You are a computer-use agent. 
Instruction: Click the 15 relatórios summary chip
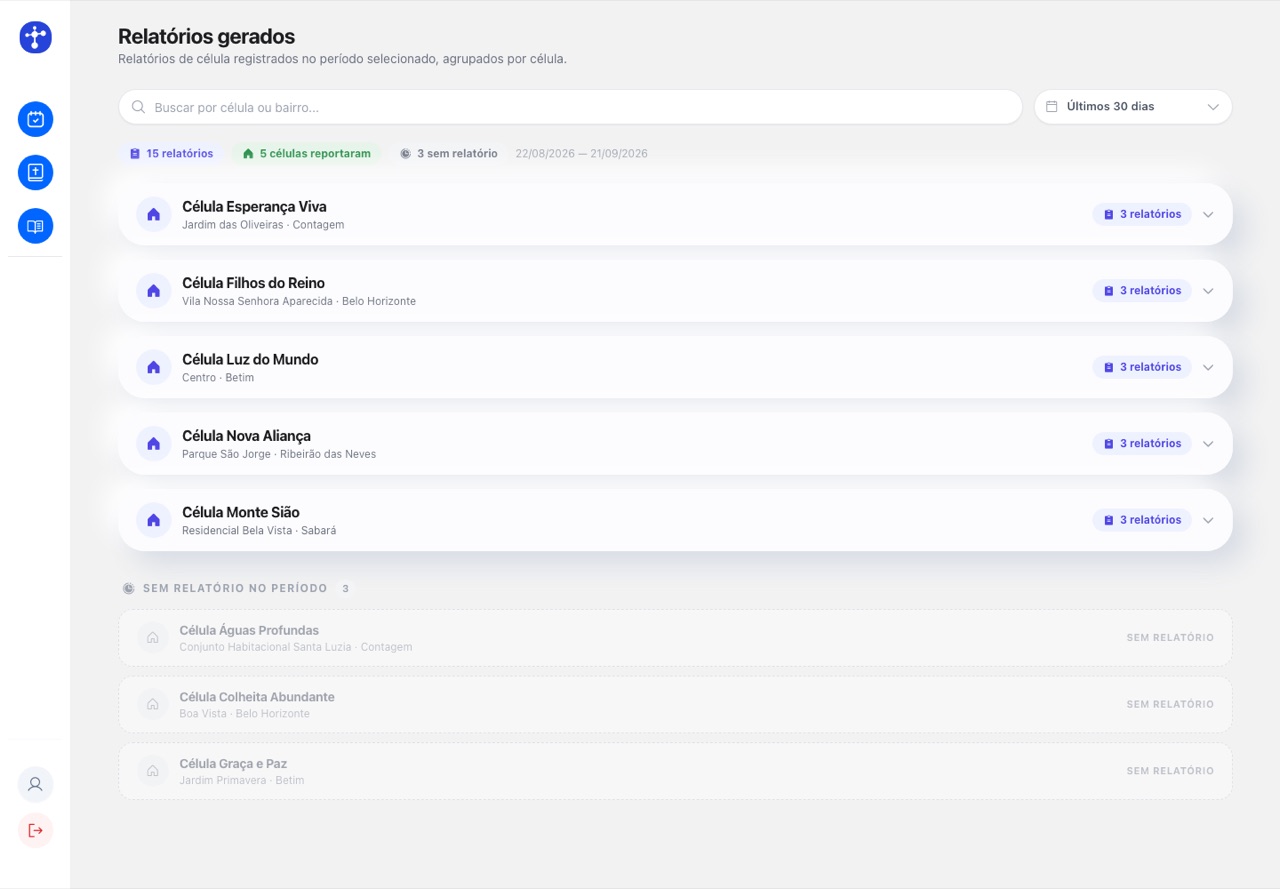pos(171,154)
